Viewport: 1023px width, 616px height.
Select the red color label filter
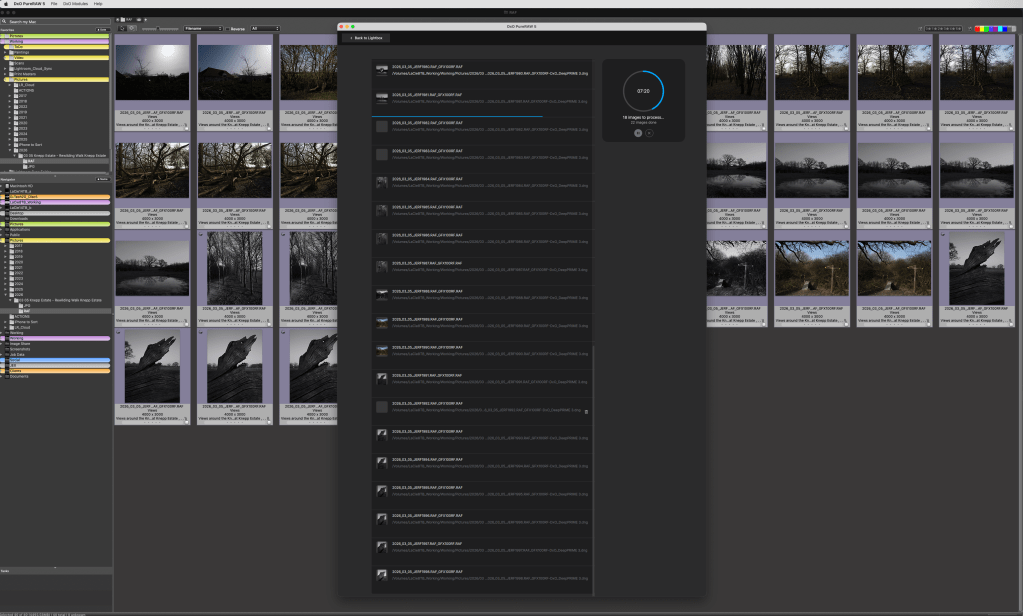click(x=979, y=29)
